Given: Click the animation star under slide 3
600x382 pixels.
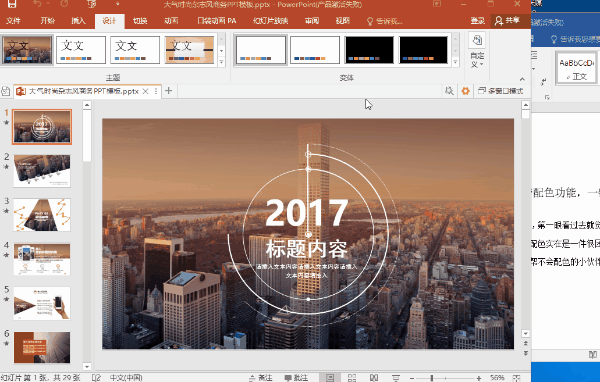Looking at the screenshot, I should click(6, 211).
